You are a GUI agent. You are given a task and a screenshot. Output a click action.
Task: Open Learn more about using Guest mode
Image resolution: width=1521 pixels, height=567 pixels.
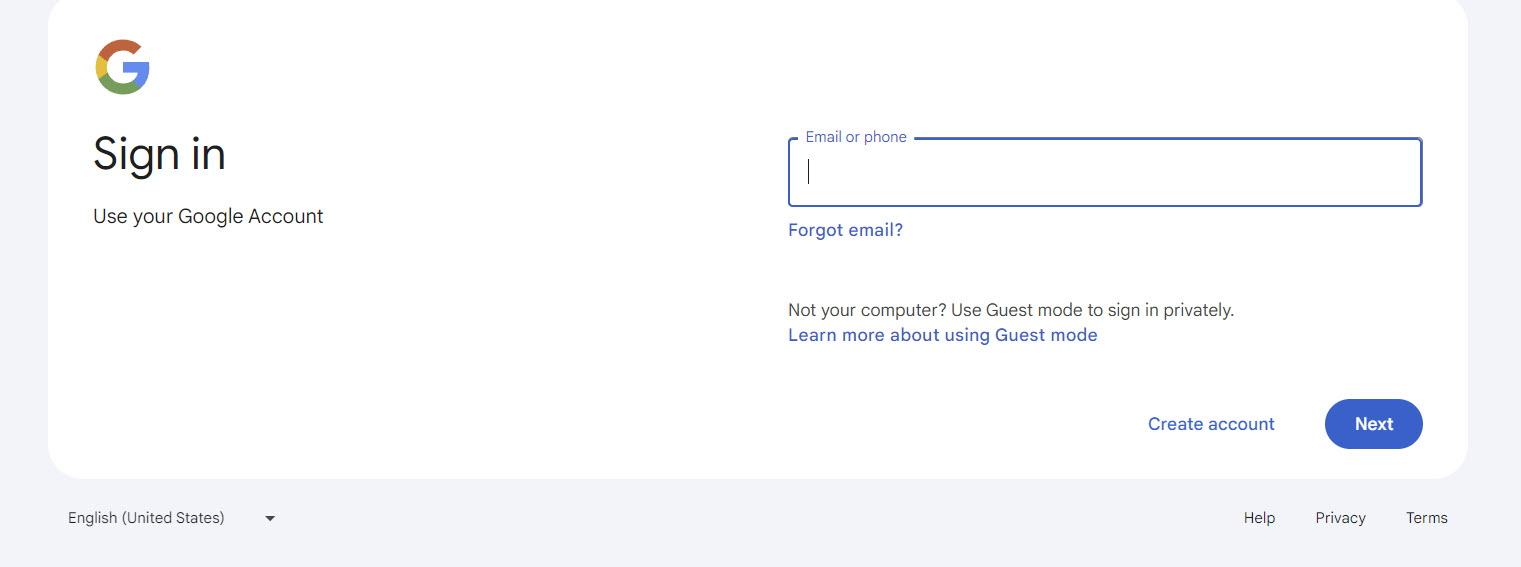(942, 335)
